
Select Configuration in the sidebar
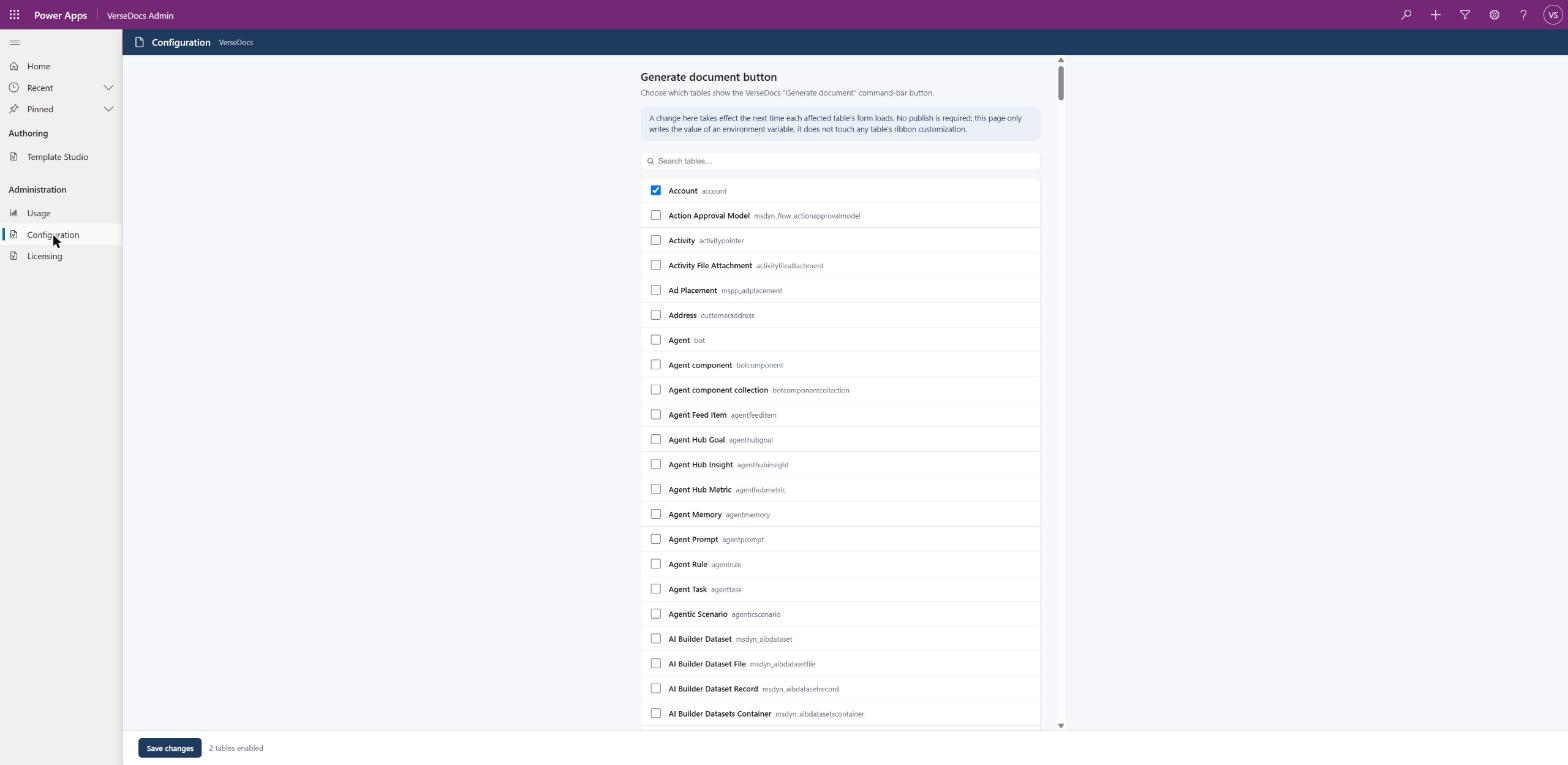click(61, 235)
